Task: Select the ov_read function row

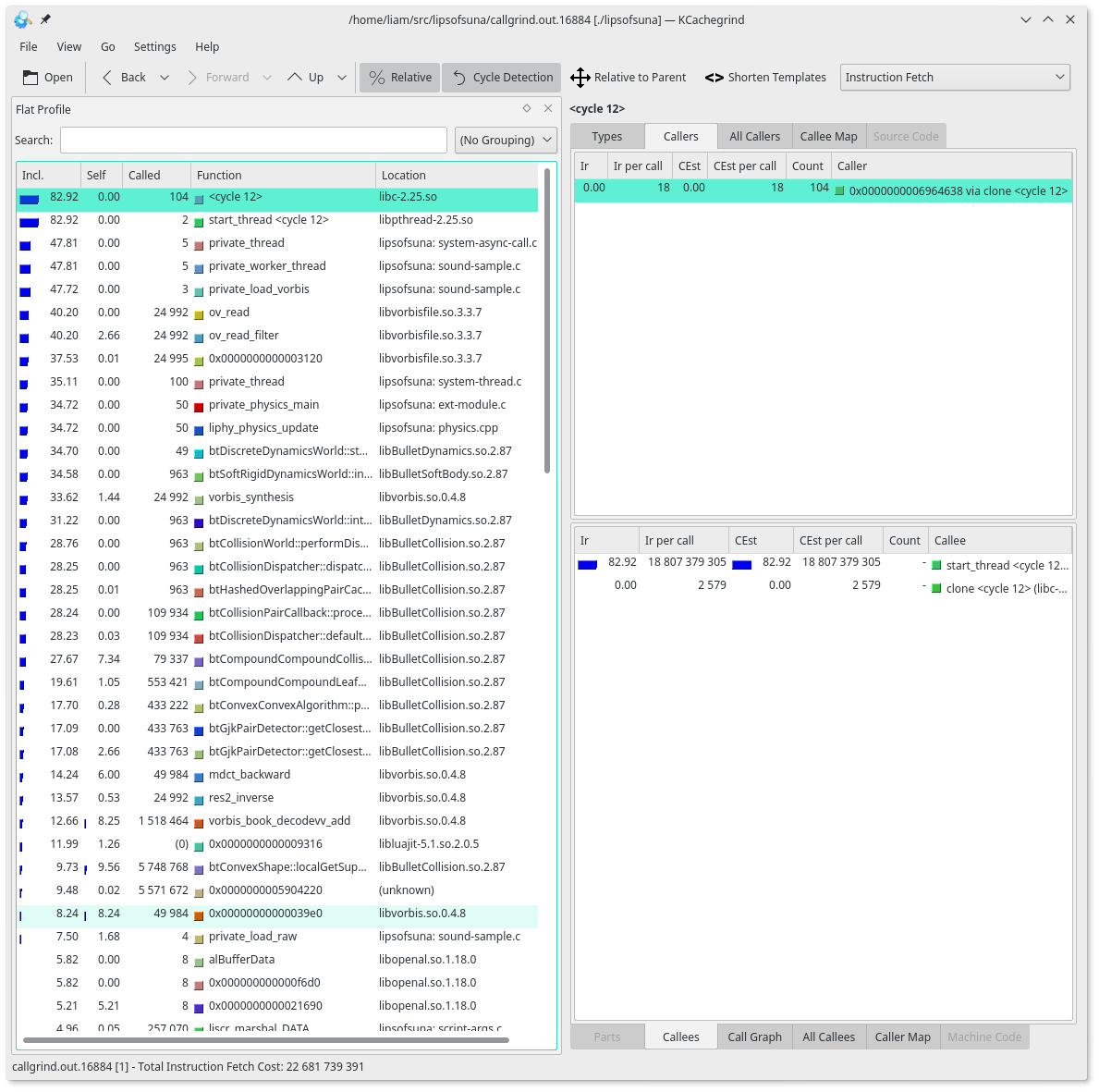Action: (229, 313)
